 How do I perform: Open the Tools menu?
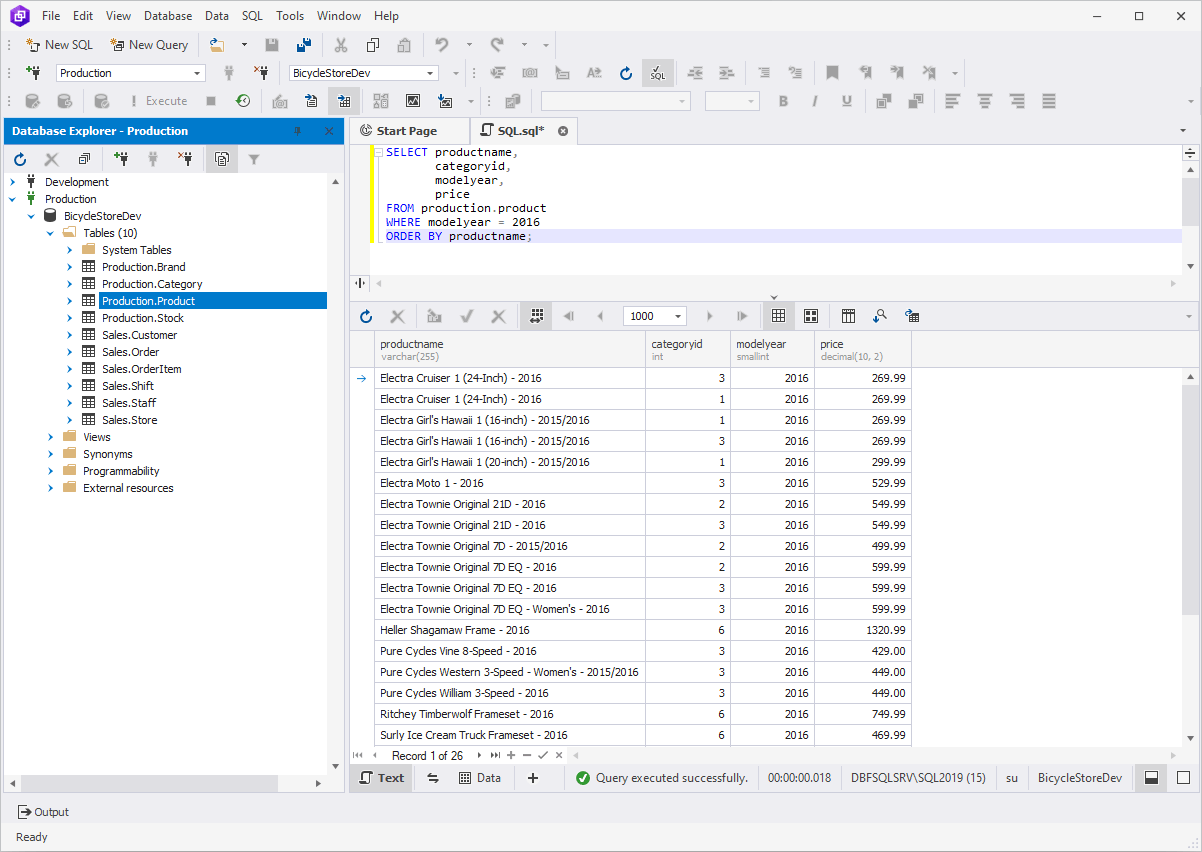point(290,16)
